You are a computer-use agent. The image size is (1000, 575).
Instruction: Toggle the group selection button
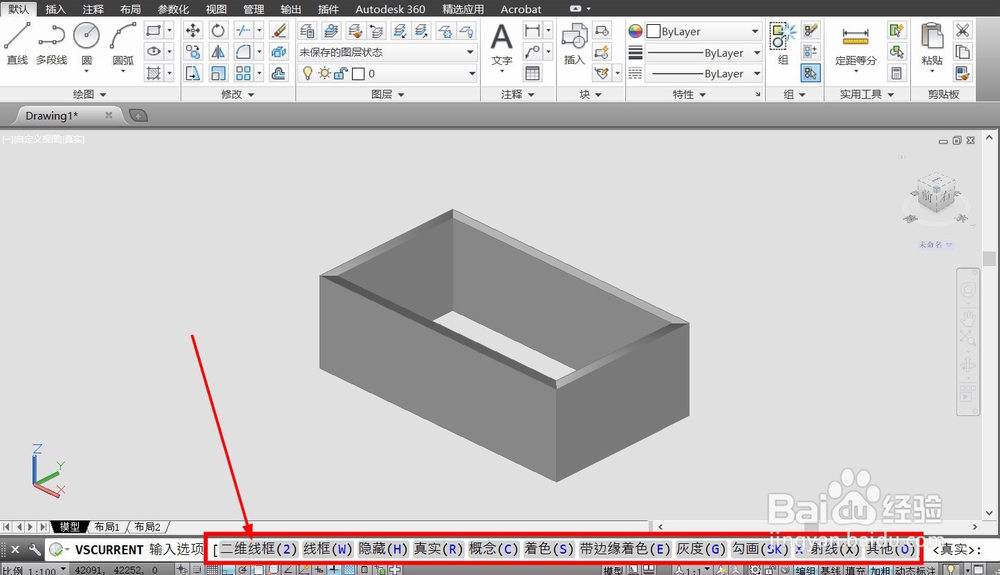(810, 73)
